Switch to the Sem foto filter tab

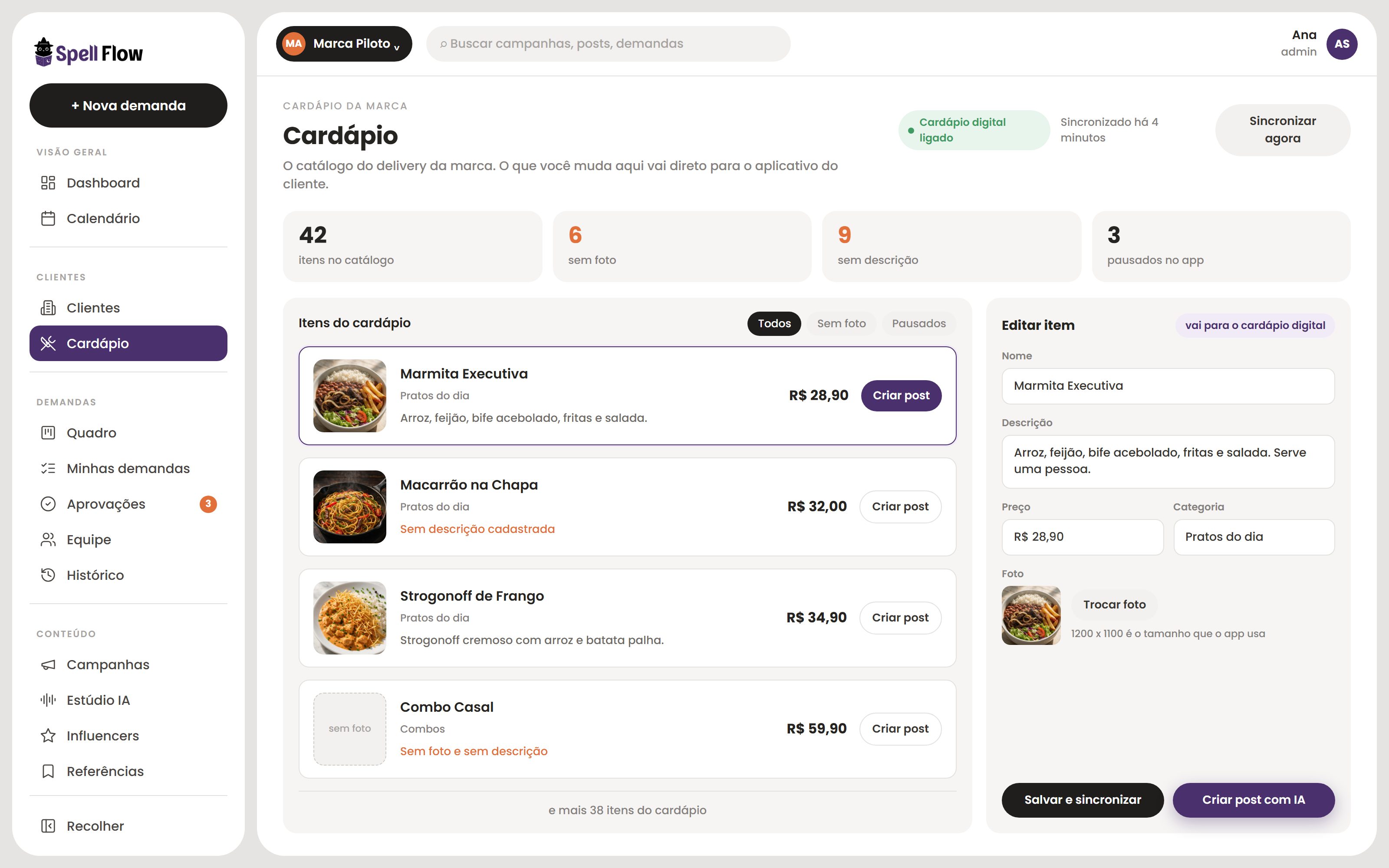tap(841, 324)
